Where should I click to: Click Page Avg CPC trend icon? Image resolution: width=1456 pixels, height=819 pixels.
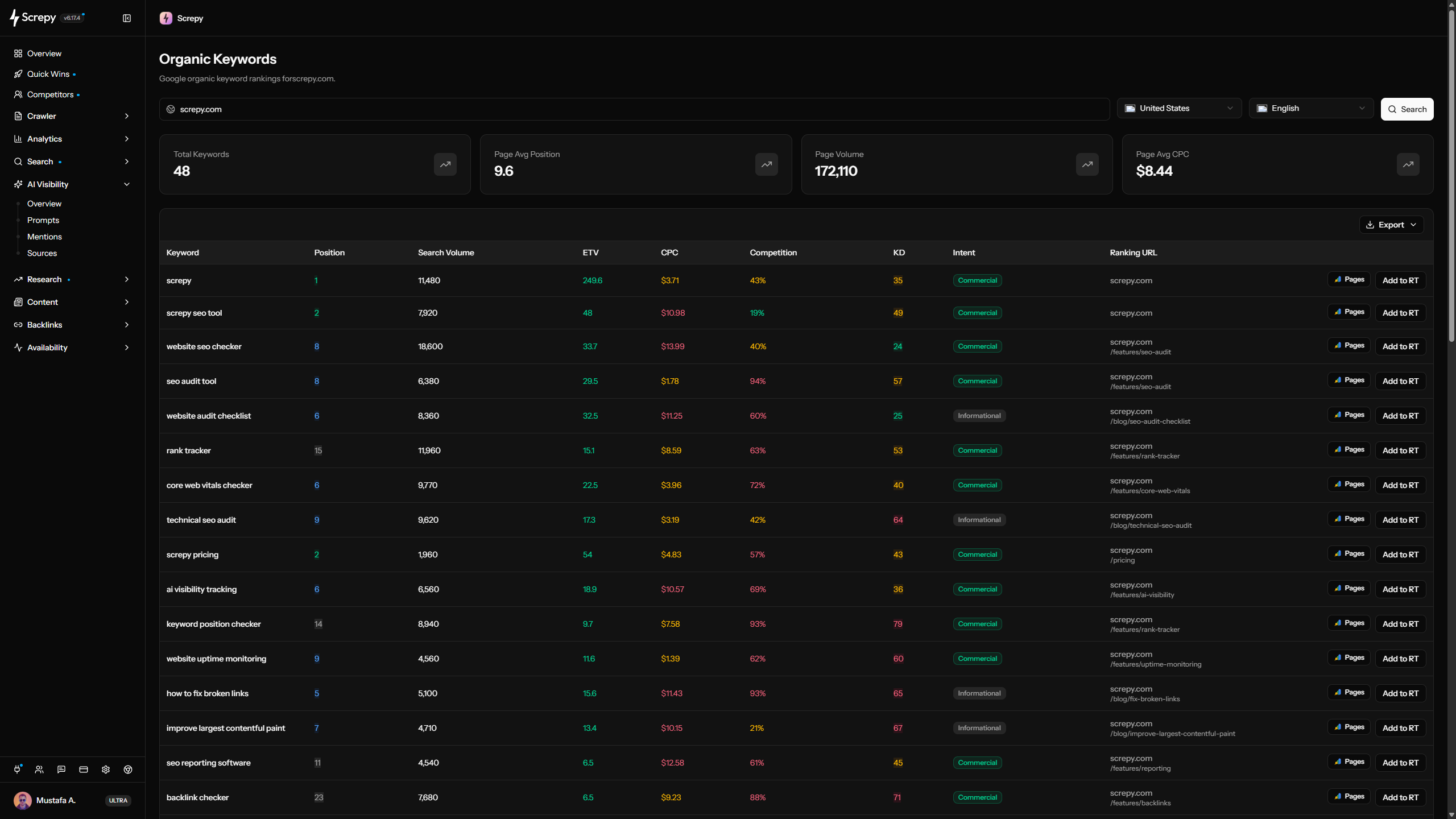point(1408,164)
